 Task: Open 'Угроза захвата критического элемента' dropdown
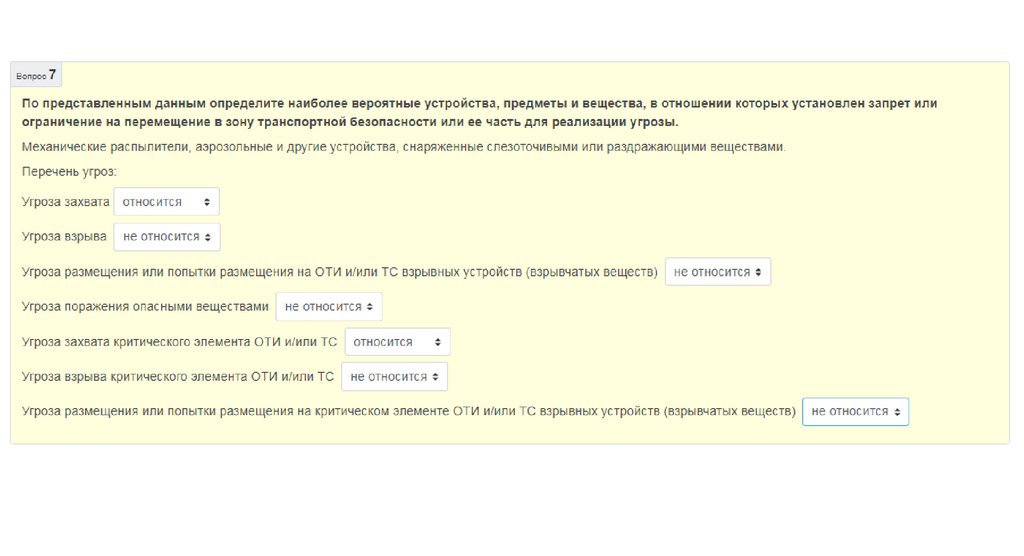click(397, 342)
